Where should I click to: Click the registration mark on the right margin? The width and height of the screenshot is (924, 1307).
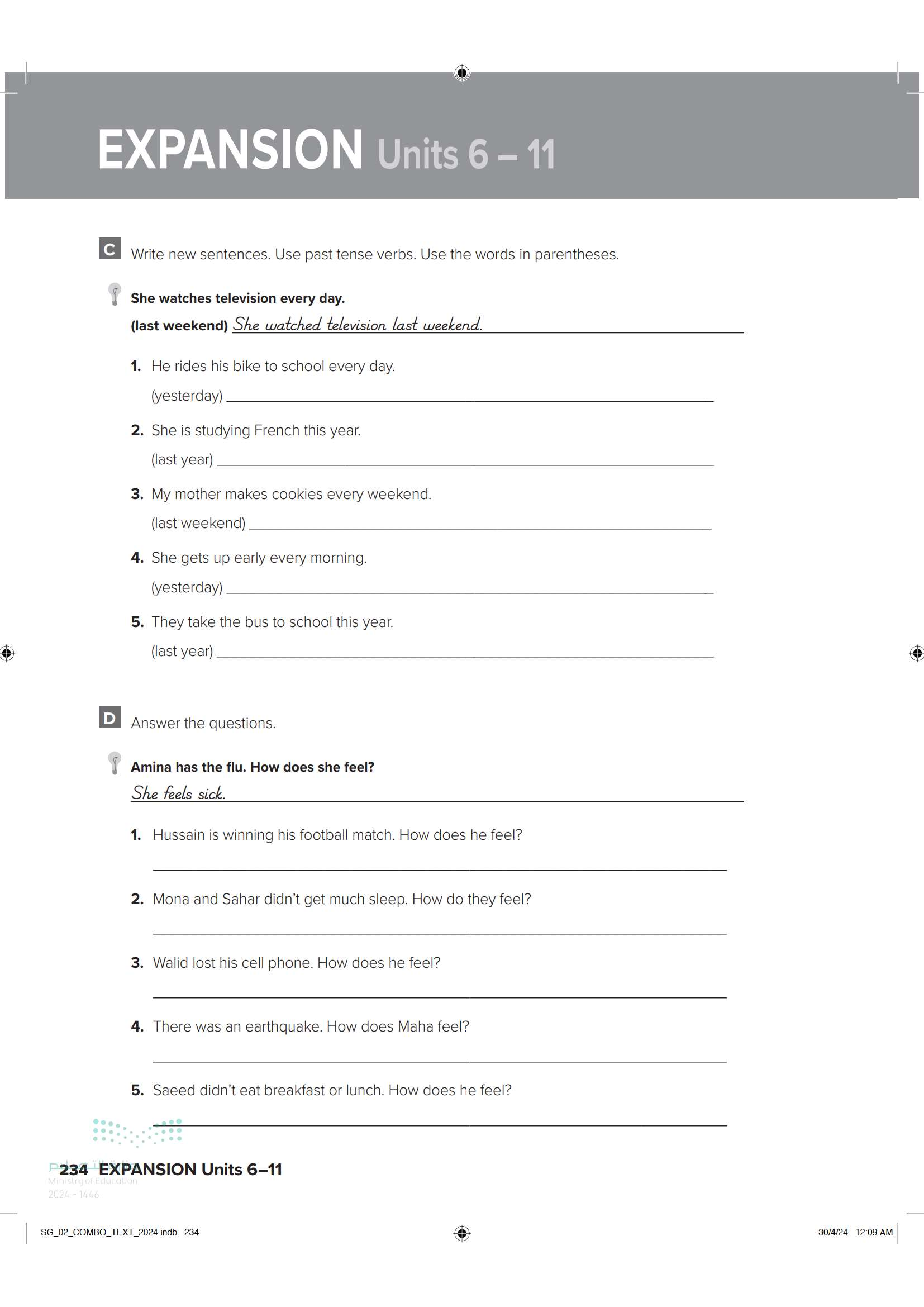click(x=916, y=652)
